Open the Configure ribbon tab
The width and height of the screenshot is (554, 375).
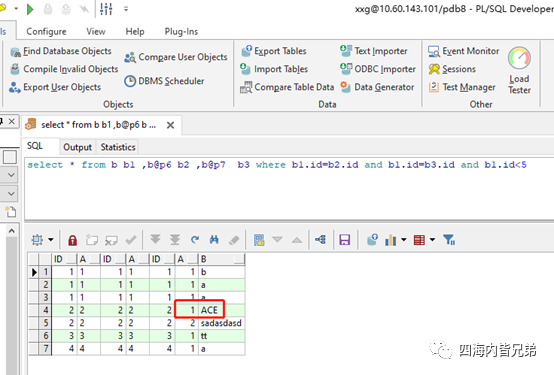pos(46,31)
